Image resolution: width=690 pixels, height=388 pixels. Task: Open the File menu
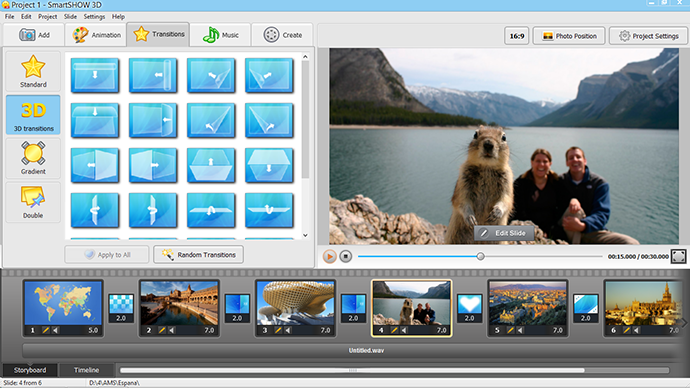(x=9, y=16)
